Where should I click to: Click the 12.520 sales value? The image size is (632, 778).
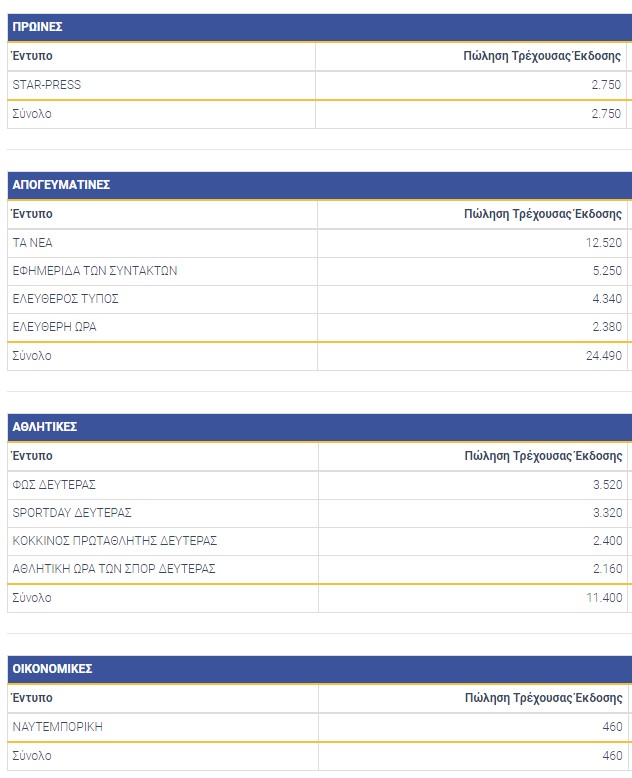[603, 243]
